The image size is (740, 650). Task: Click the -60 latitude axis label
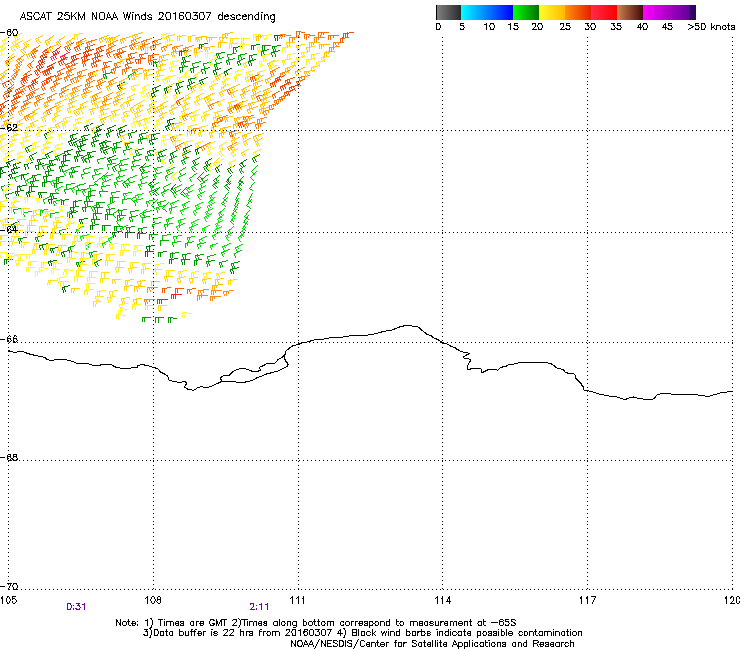coord(9,33)
